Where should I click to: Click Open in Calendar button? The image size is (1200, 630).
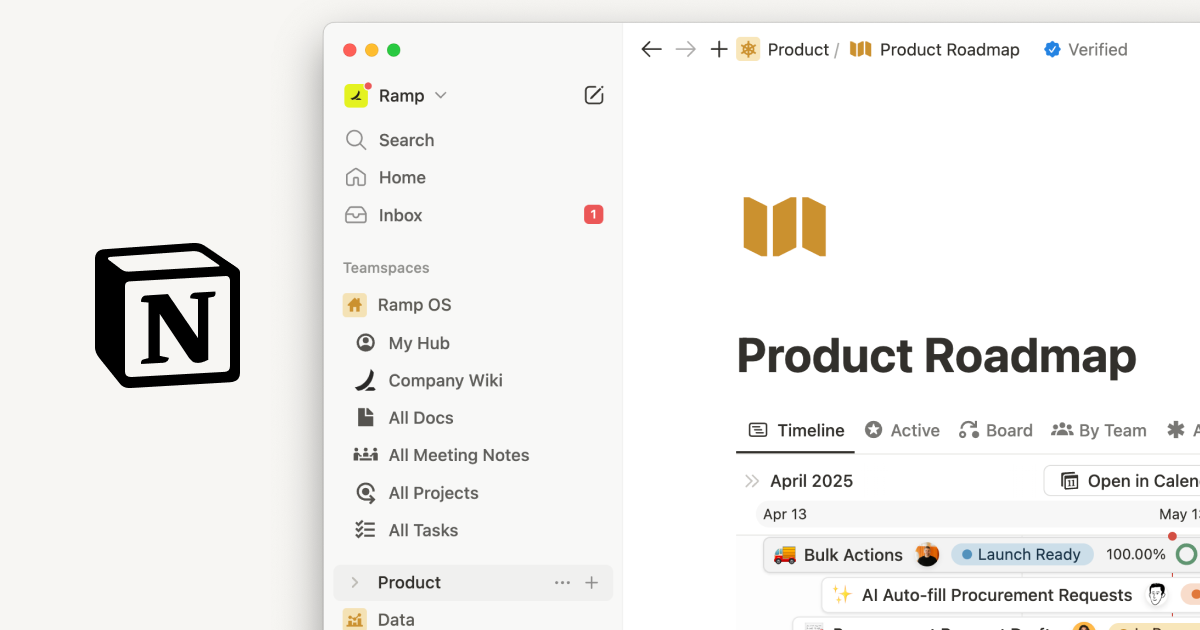1122,481
